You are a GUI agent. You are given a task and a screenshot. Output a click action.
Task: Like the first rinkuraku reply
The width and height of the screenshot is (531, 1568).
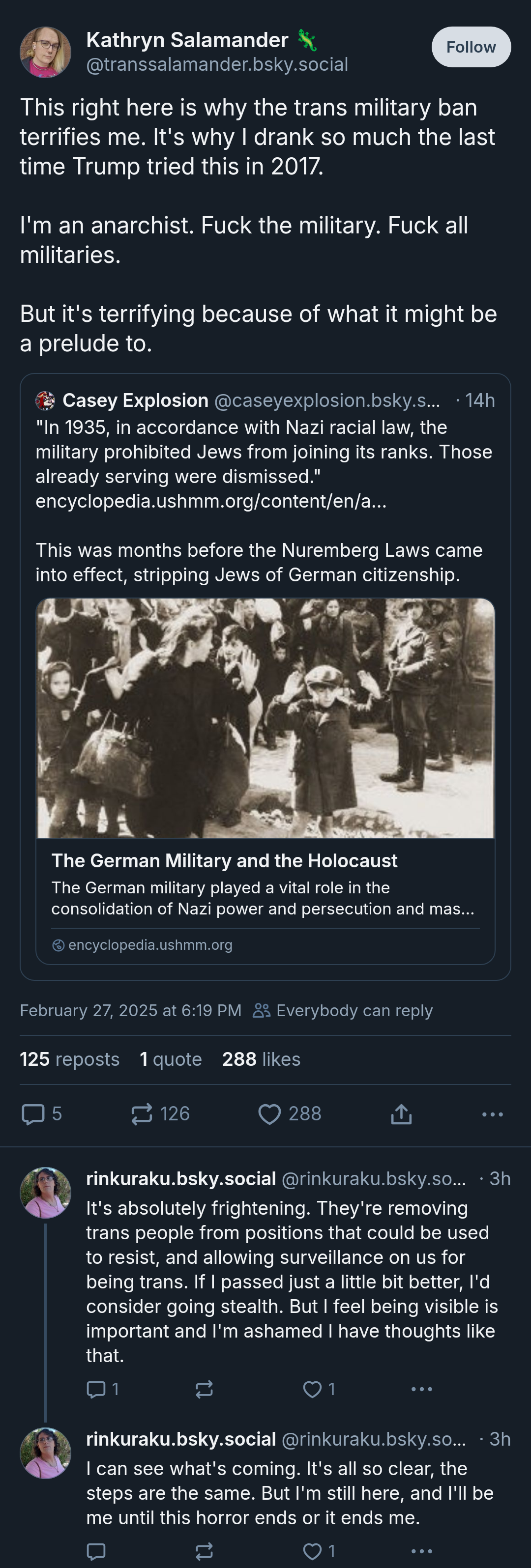(319, 1389)
